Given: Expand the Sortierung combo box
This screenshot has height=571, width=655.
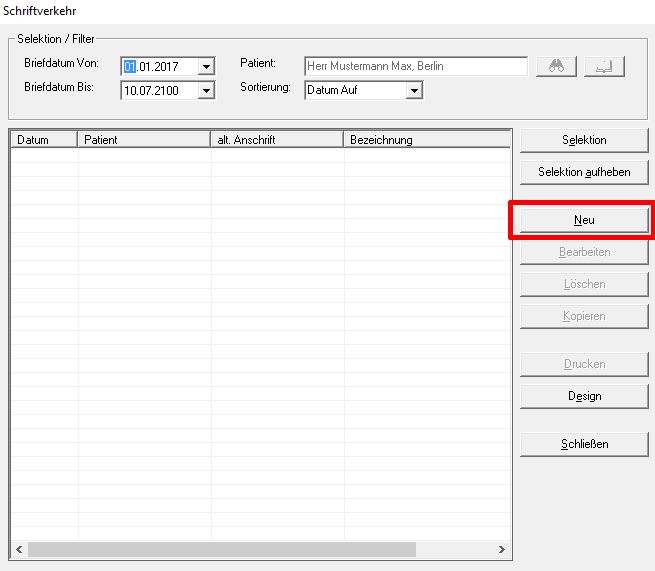Looking at the screenshot, I should pyautogui.click(x=414, y=90).
